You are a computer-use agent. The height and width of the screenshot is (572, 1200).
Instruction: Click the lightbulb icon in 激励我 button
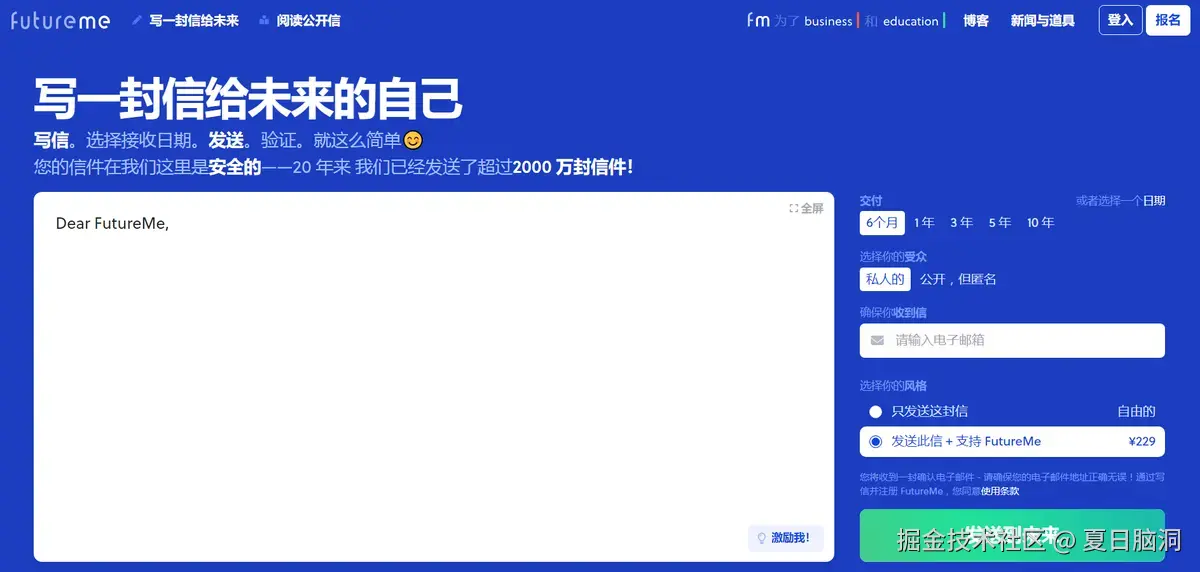tap(761, 538)
